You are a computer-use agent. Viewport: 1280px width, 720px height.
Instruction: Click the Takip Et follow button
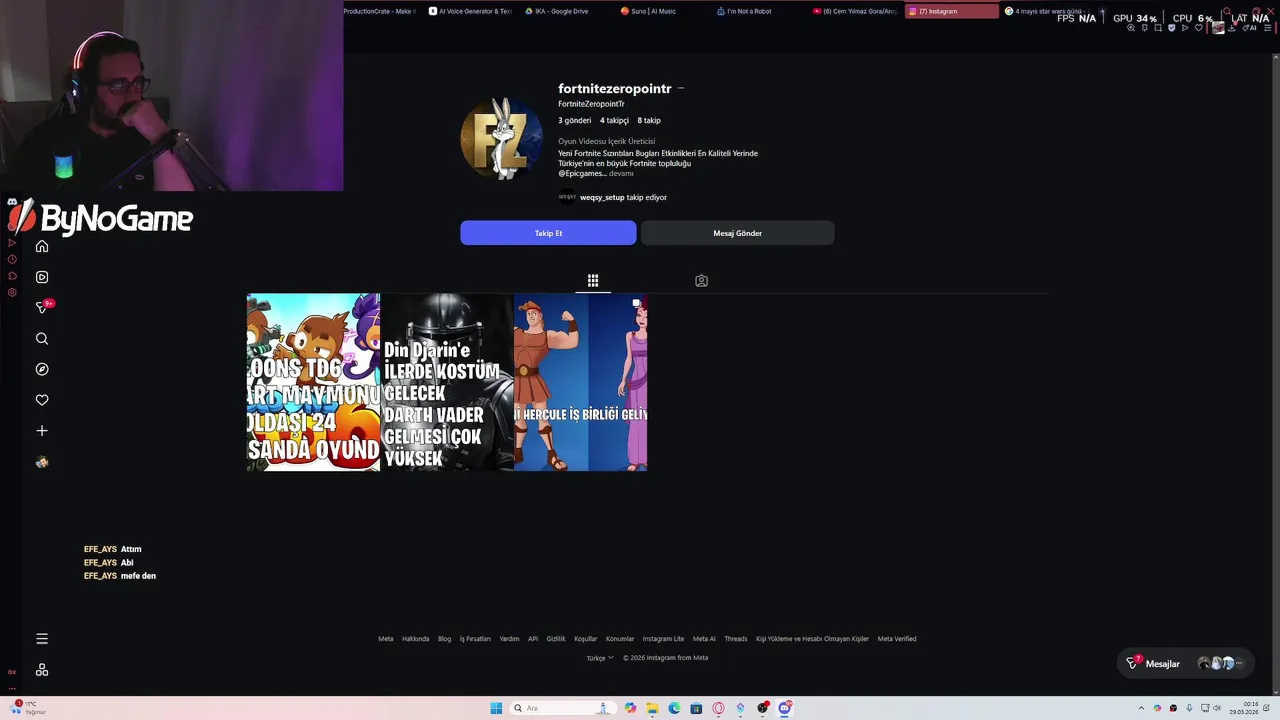[x=548, y=233]
